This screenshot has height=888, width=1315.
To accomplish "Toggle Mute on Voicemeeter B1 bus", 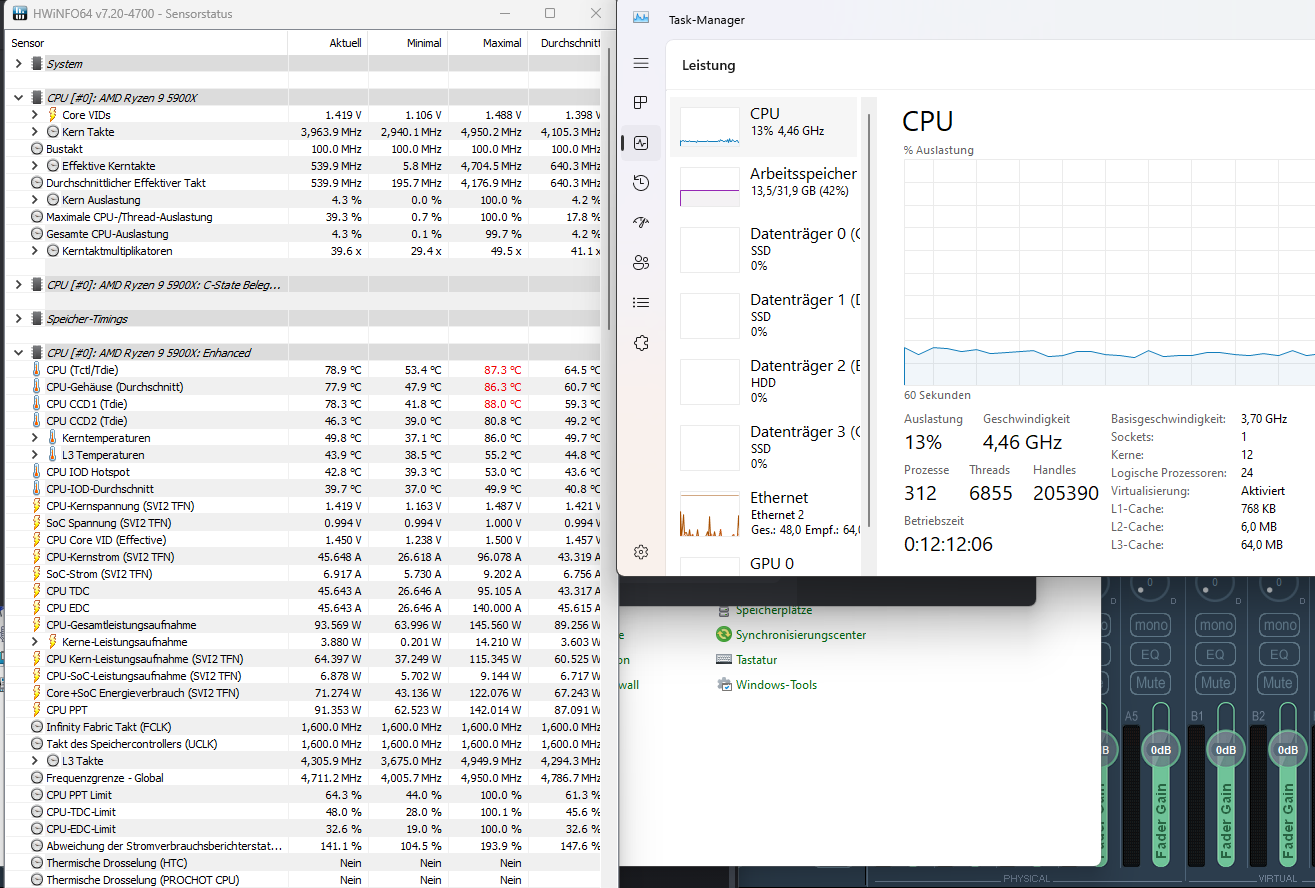I will [1215, 683].
